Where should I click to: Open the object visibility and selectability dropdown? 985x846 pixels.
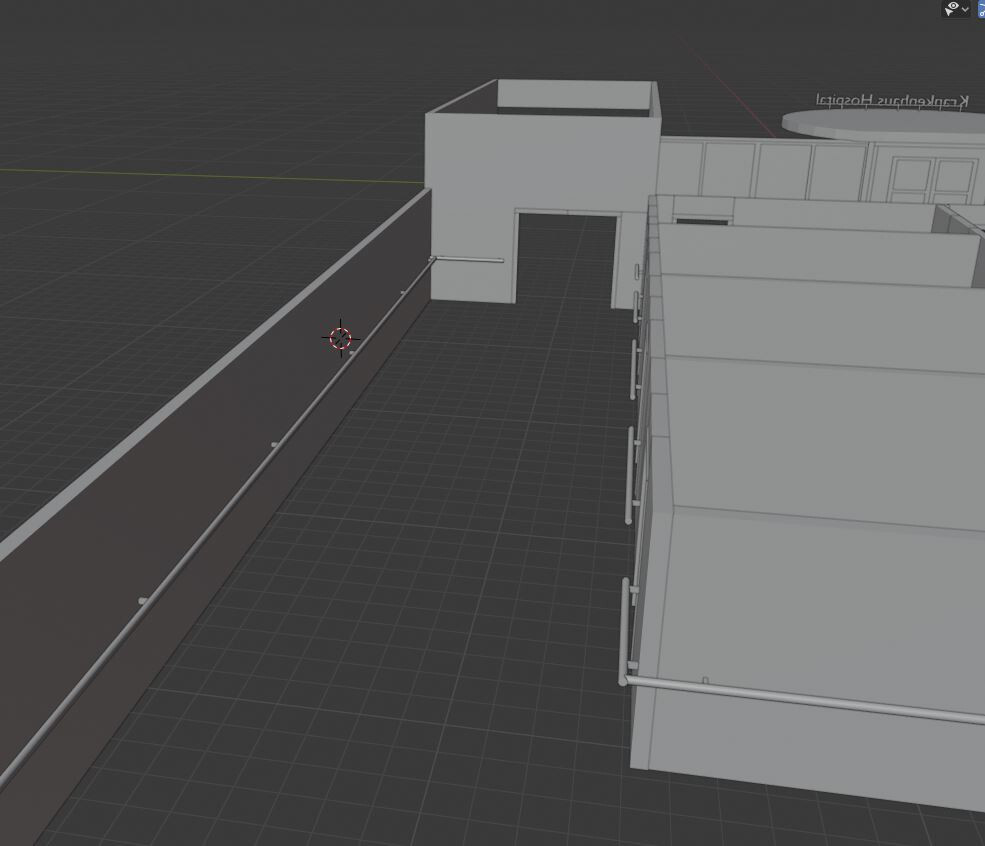(957, 9)
